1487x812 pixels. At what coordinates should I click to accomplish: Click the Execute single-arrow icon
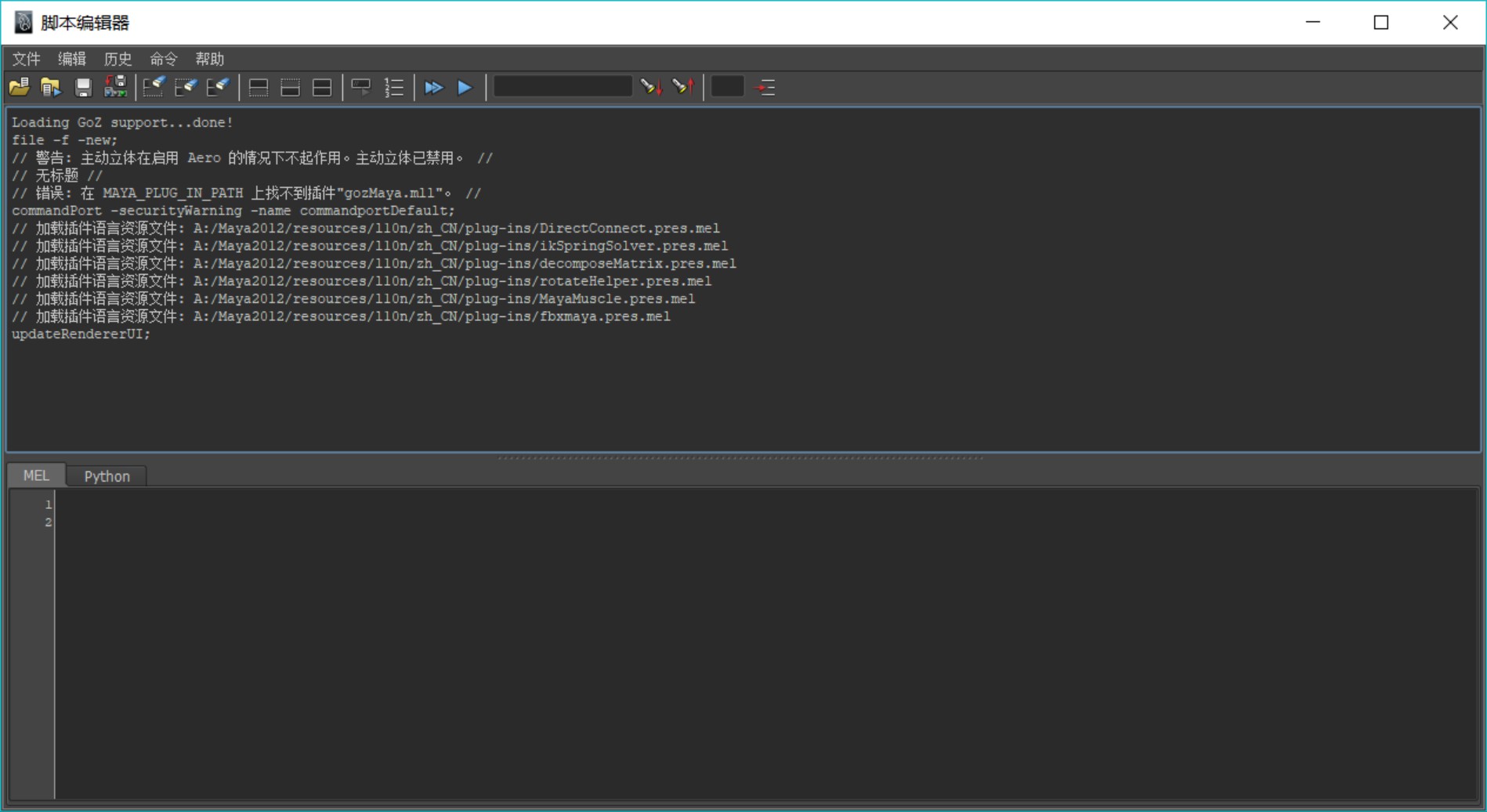pyautogui.click(x=465, y=87)
